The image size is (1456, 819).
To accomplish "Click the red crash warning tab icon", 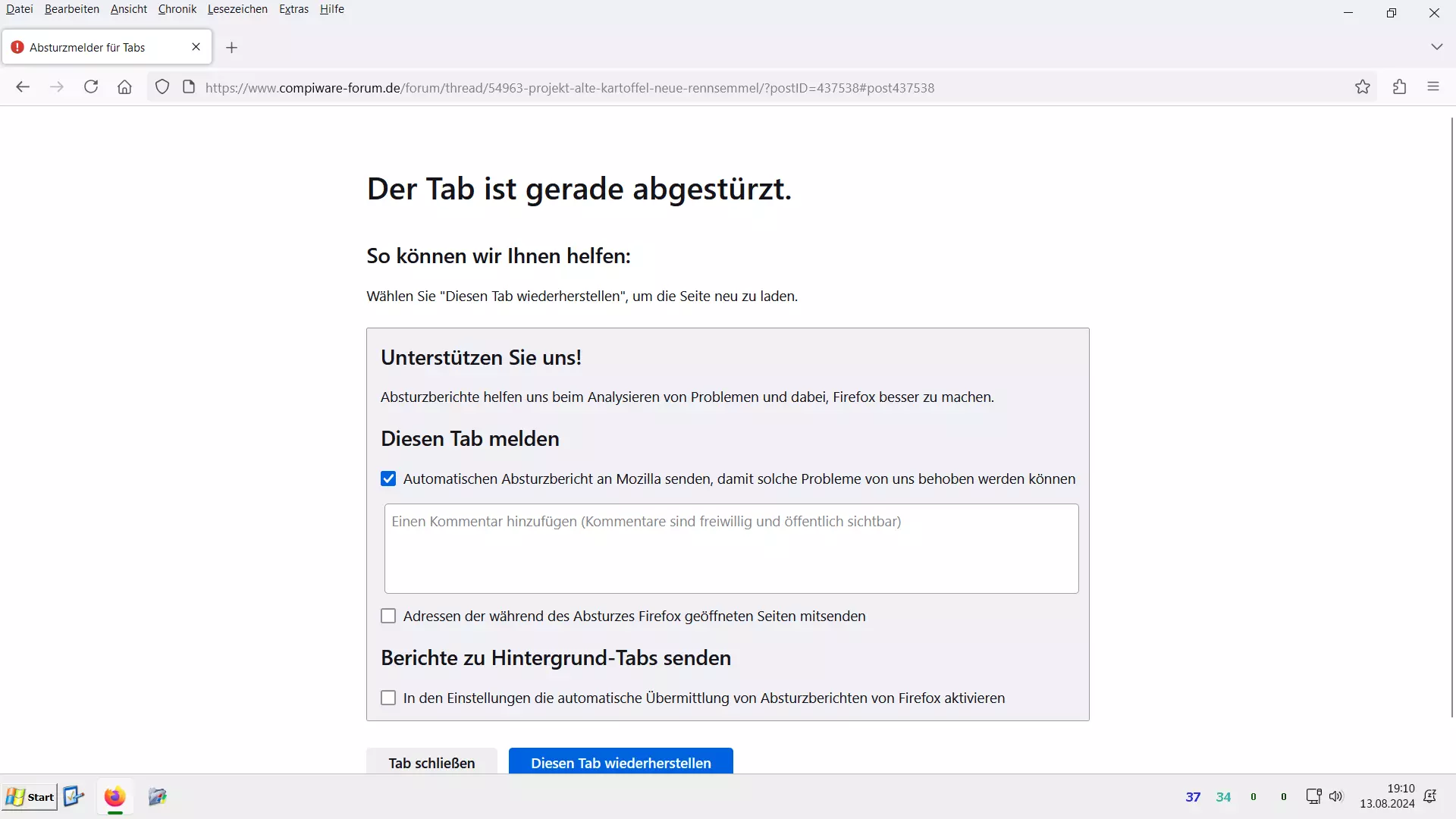I will point(17,47).
